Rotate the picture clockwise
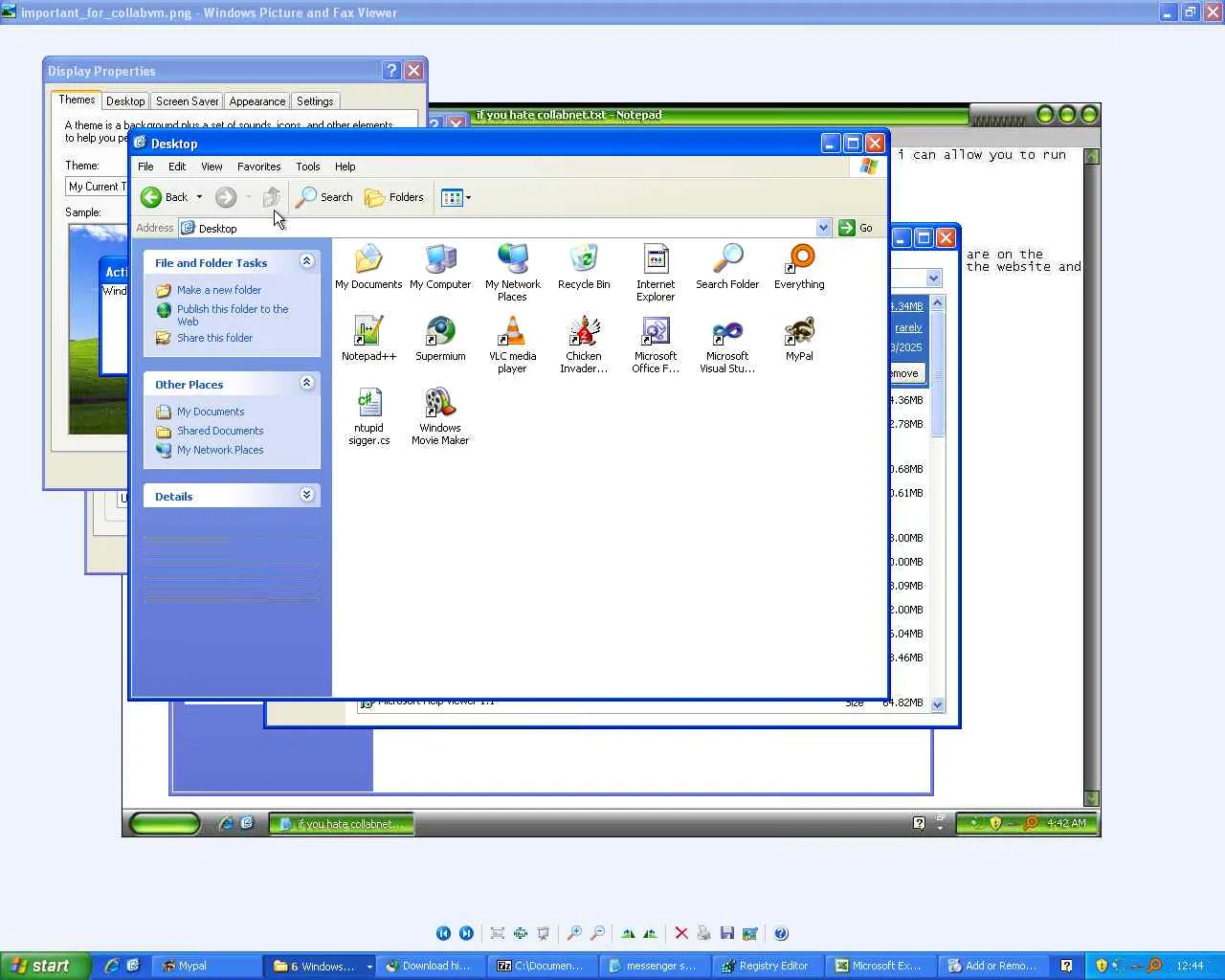Viewport: 1225px width, 980px height. tap(628, 933)
